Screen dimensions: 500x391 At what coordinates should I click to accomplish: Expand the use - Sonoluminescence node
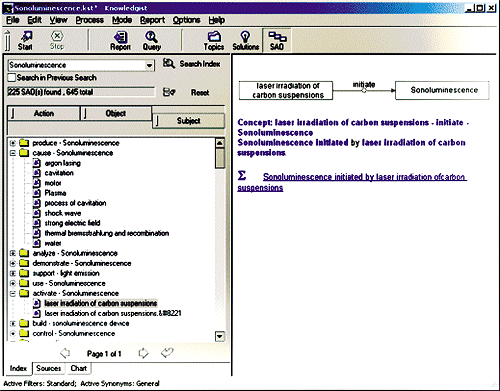click(13, 283)
